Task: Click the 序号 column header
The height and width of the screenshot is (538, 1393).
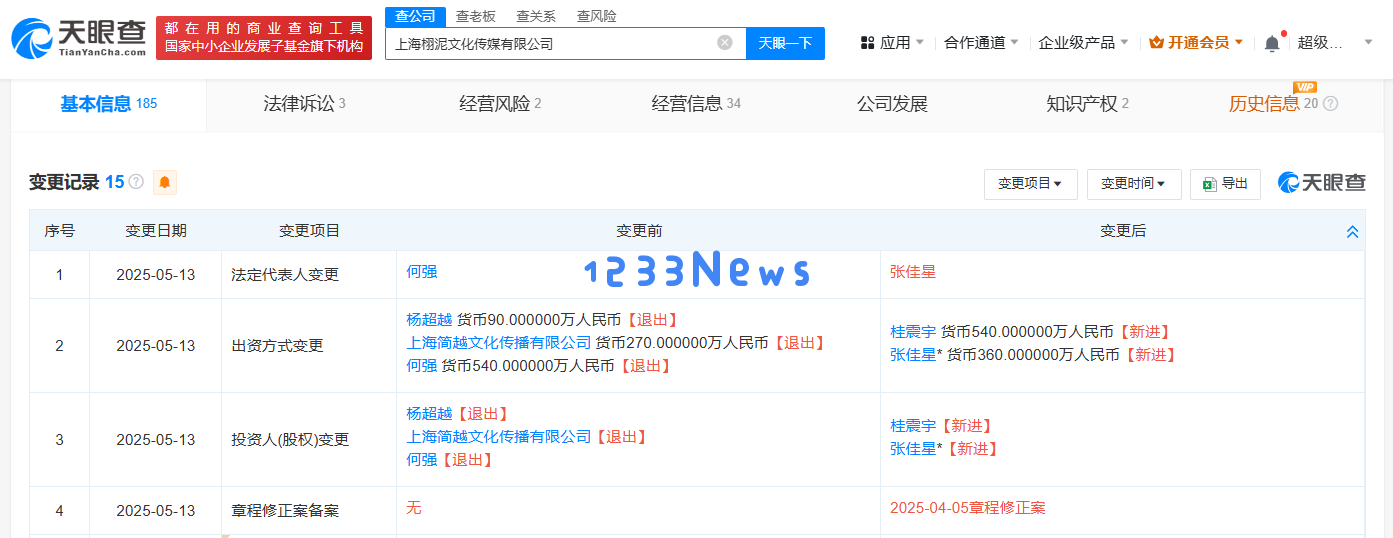Action: point(59,231)
